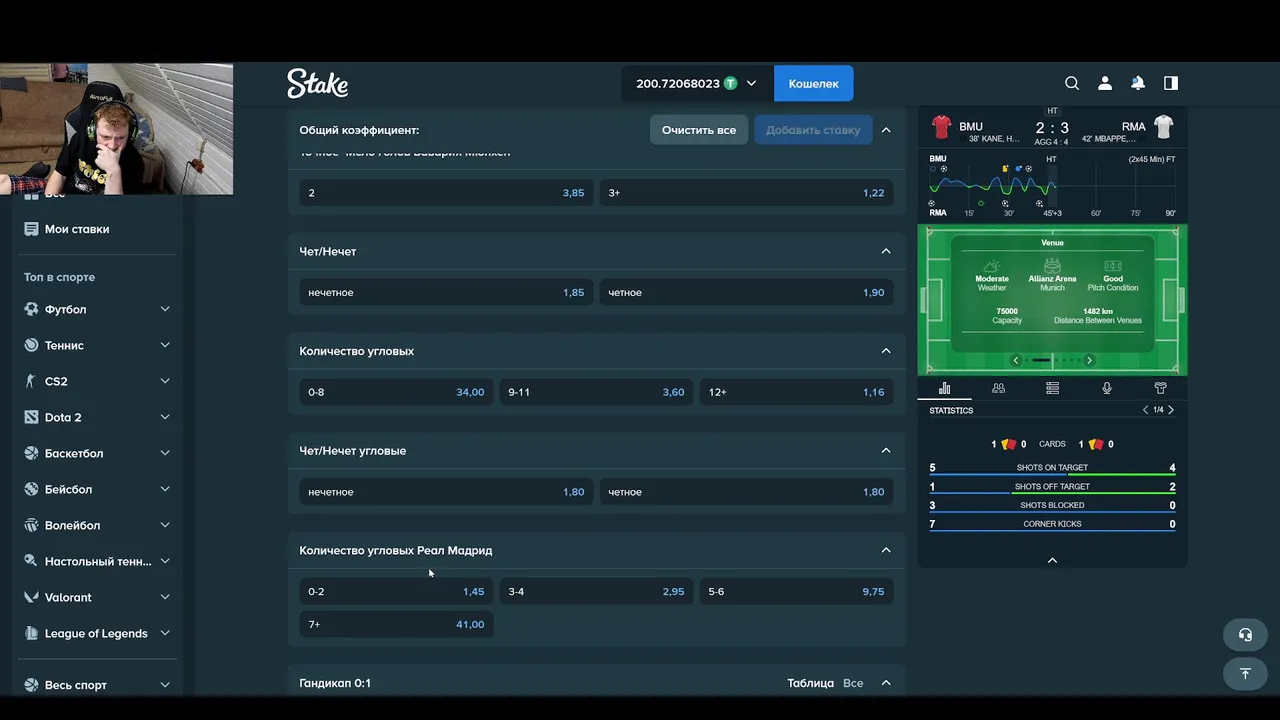
Task: Expand the Dota 2 sidebar chevron
Action: pyautogui.click(x=165, y=417)
